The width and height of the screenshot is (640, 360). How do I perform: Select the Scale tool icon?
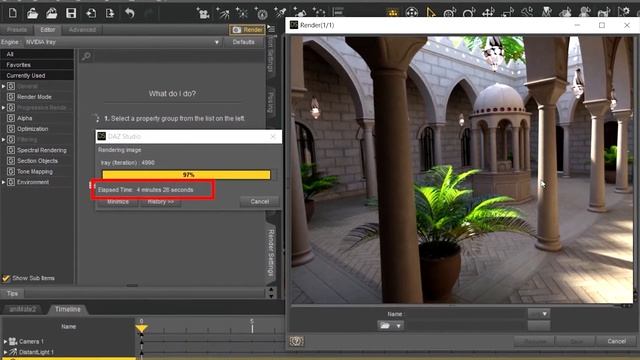pyautogui.click(x=507, y=13)
